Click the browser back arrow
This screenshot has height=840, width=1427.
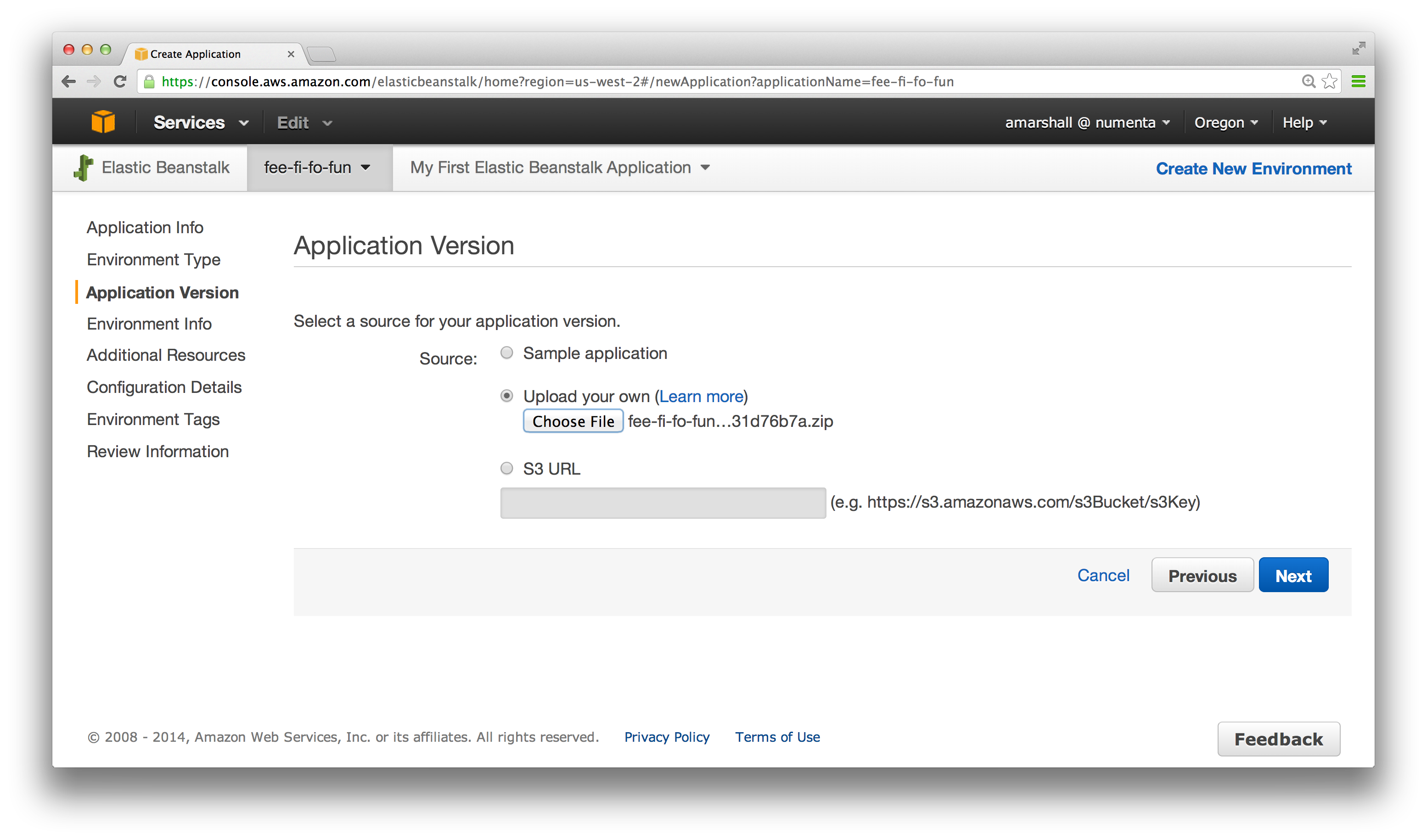coord(69,82)
